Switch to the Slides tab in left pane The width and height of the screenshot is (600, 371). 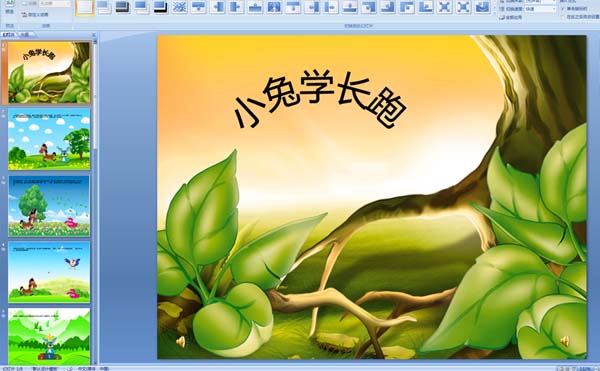click(x=9, y=34)
